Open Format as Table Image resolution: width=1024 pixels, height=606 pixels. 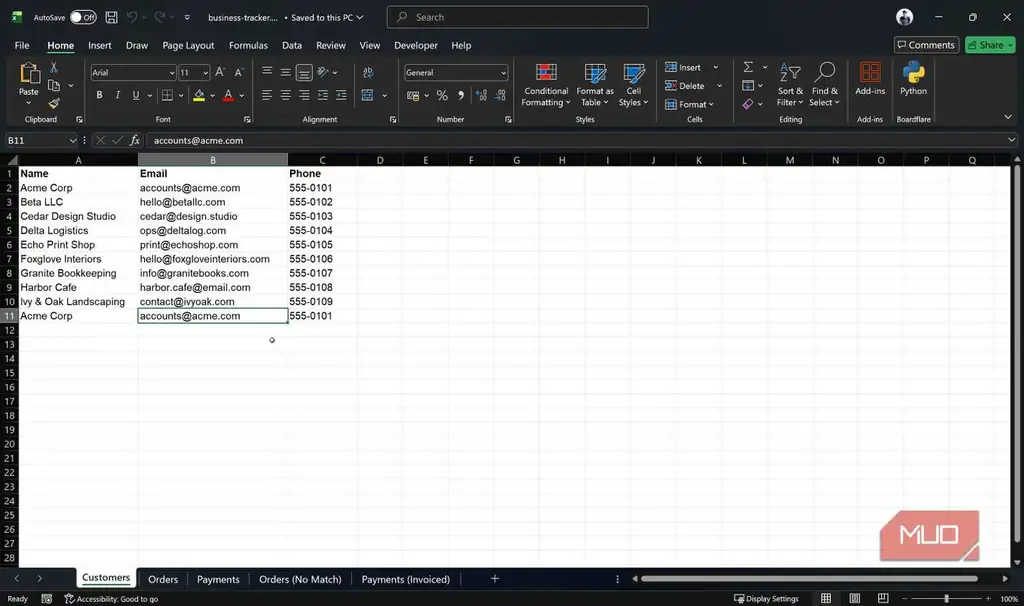point(595,85)
